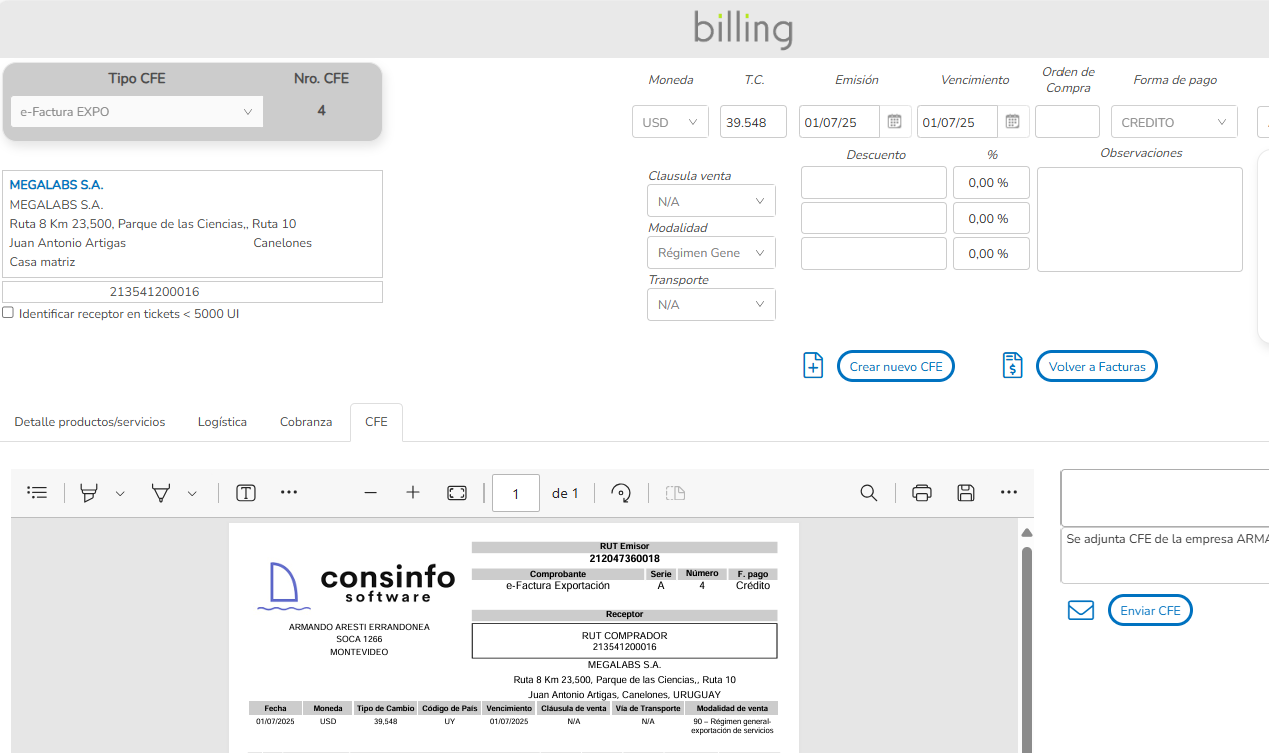1269x753 pixels.
Task: Expand the Forma de pago CREDITO dropdown
Action: tap(1174, 122)
